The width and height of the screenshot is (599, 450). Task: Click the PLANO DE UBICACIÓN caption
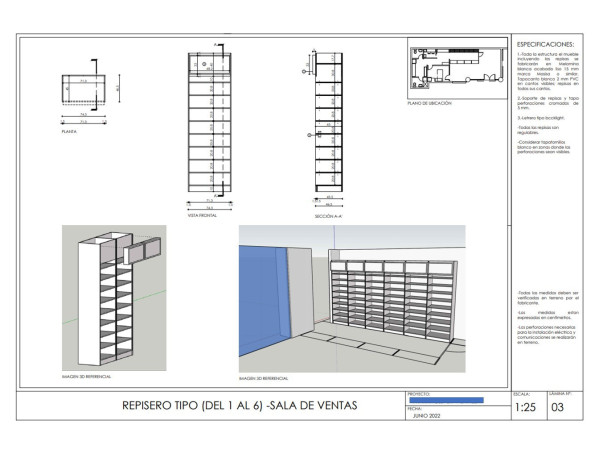coord(429,103)
